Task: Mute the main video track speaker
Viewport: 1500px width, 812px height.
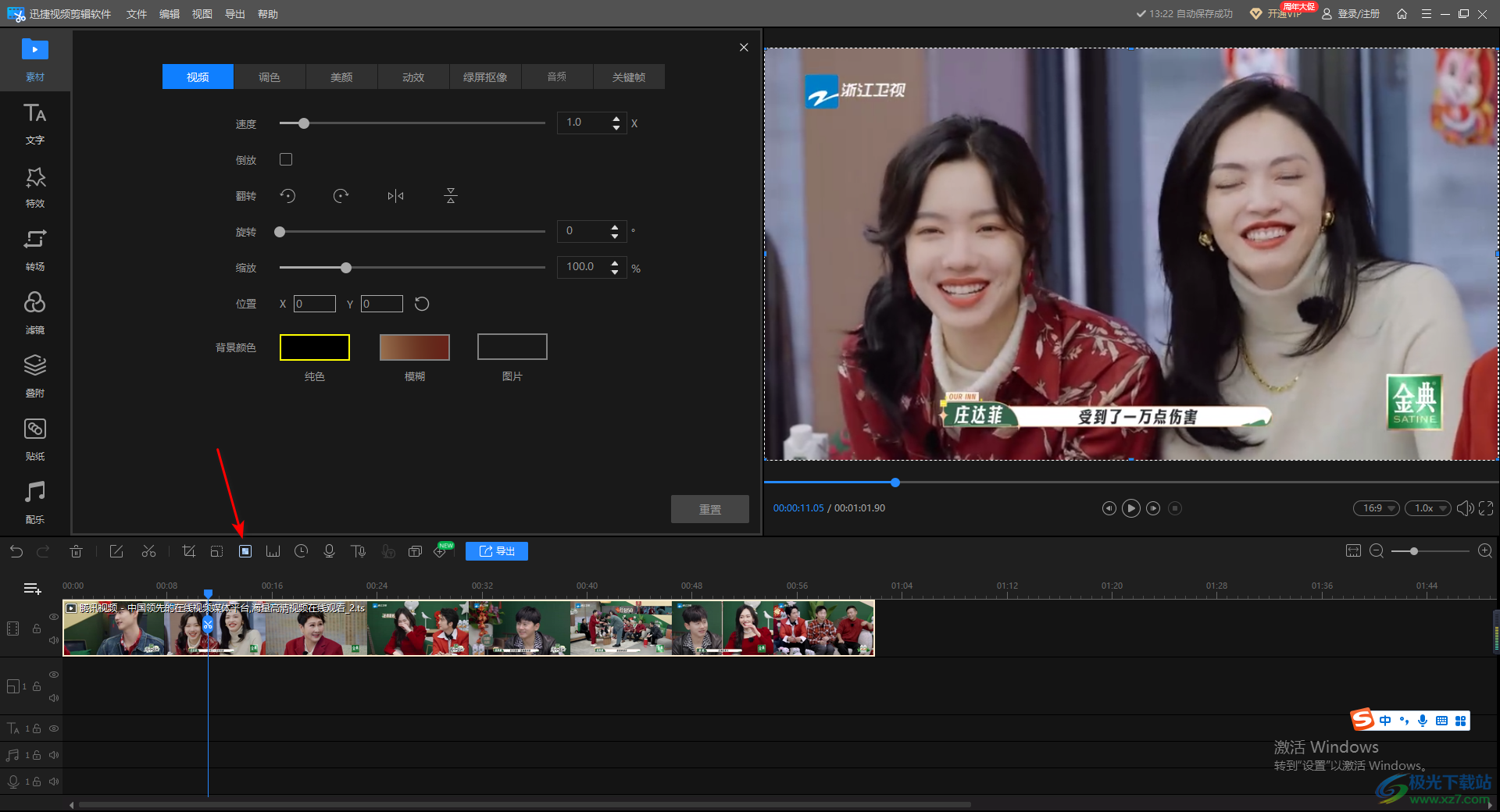Action: click(54, 640)
